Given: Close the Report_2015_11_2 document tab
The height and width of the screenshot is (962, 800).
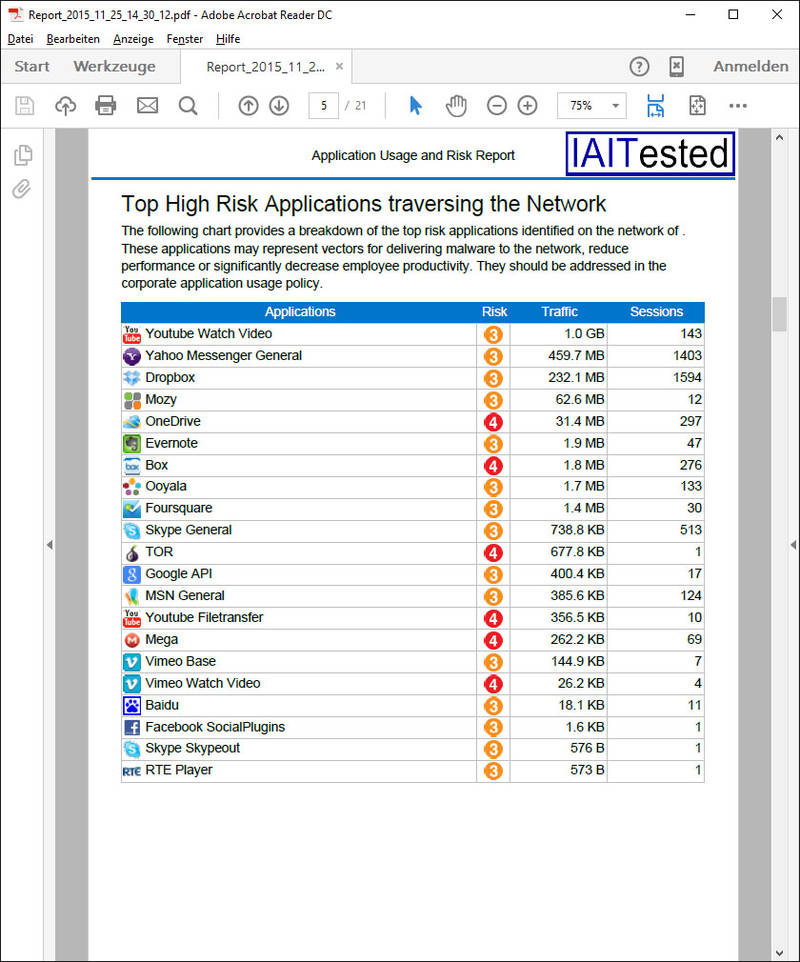Looking at the screenshot, I should click(339, 66).
